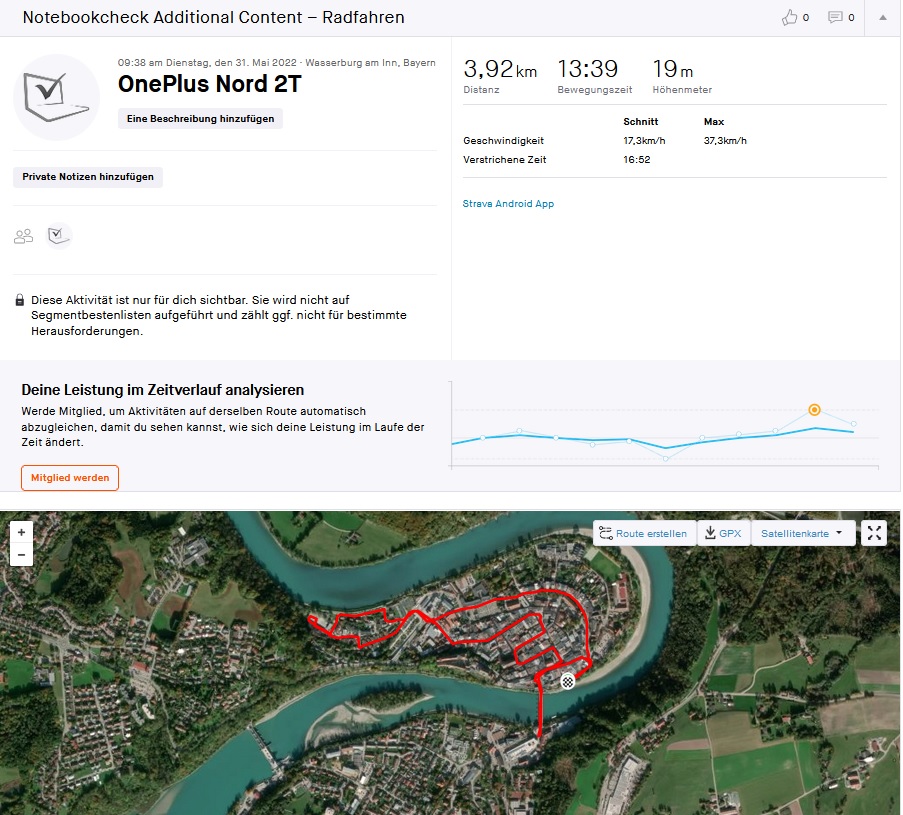Click the checkered finish marker on map
This screenshot has height=815, width=903.
point(568,681)
